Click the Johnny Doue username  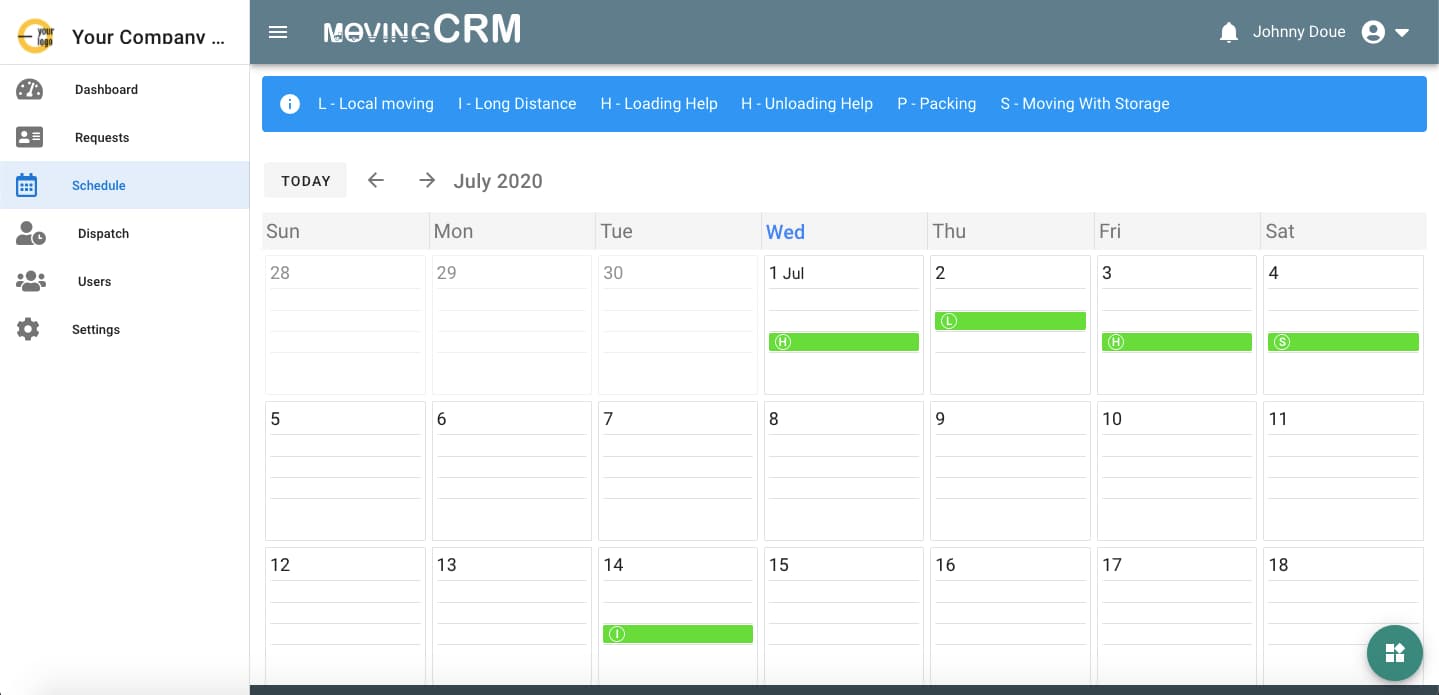1298,32
